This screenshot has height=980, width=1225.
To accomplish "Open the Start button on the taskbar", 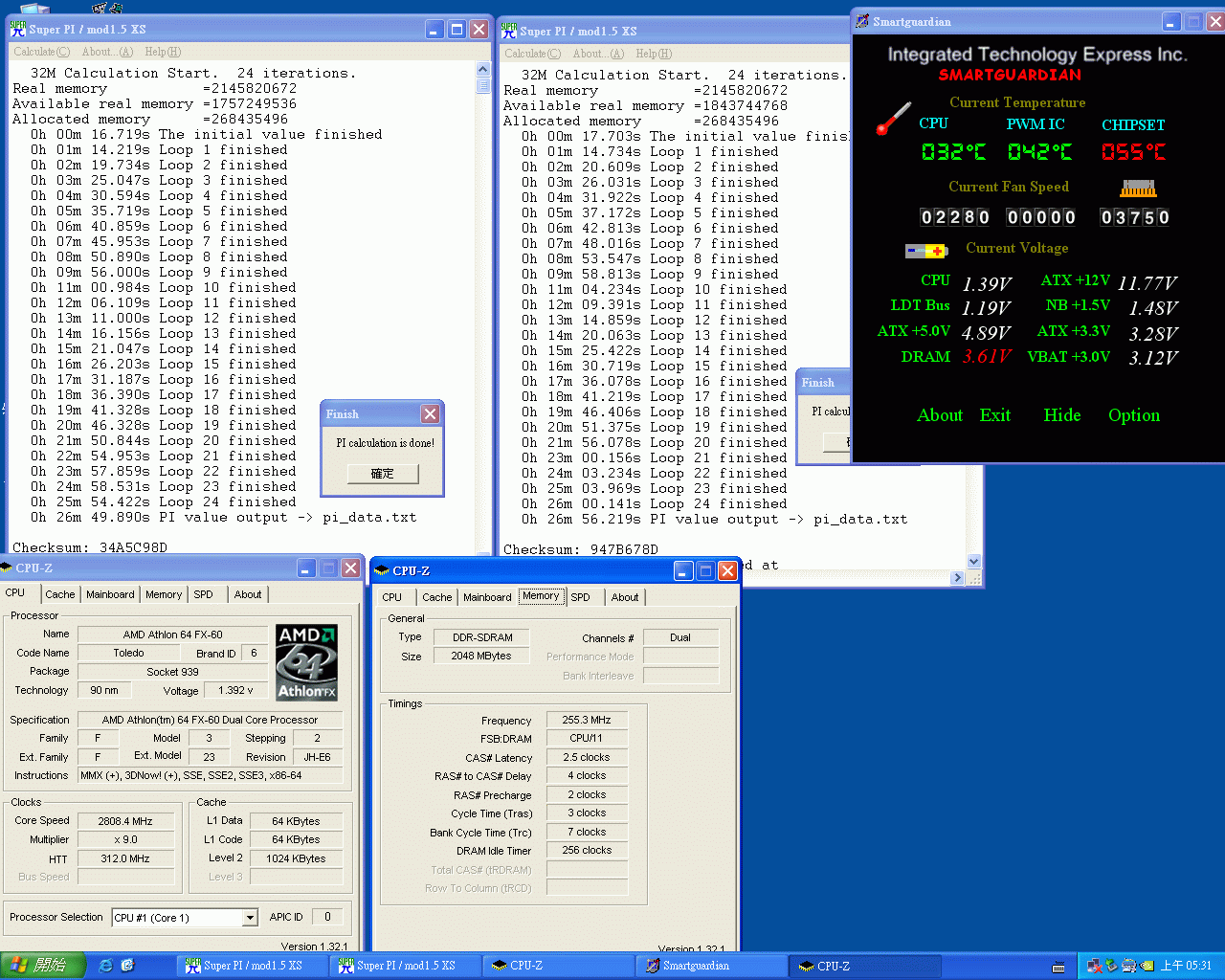I will point(43,966).
